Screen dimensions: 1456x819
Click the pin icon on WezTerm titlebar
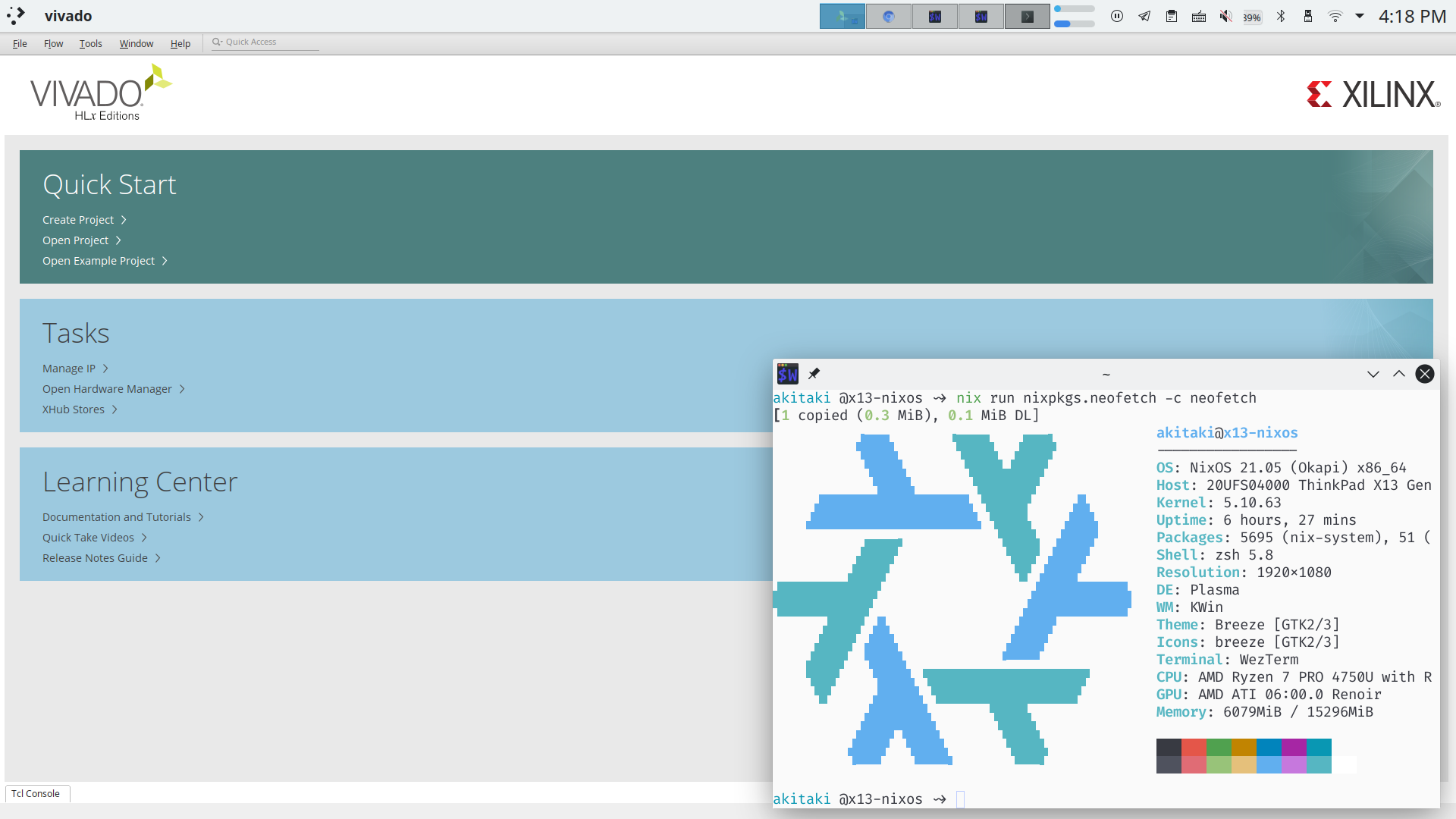pyautogui.click(x=814, y=373)
